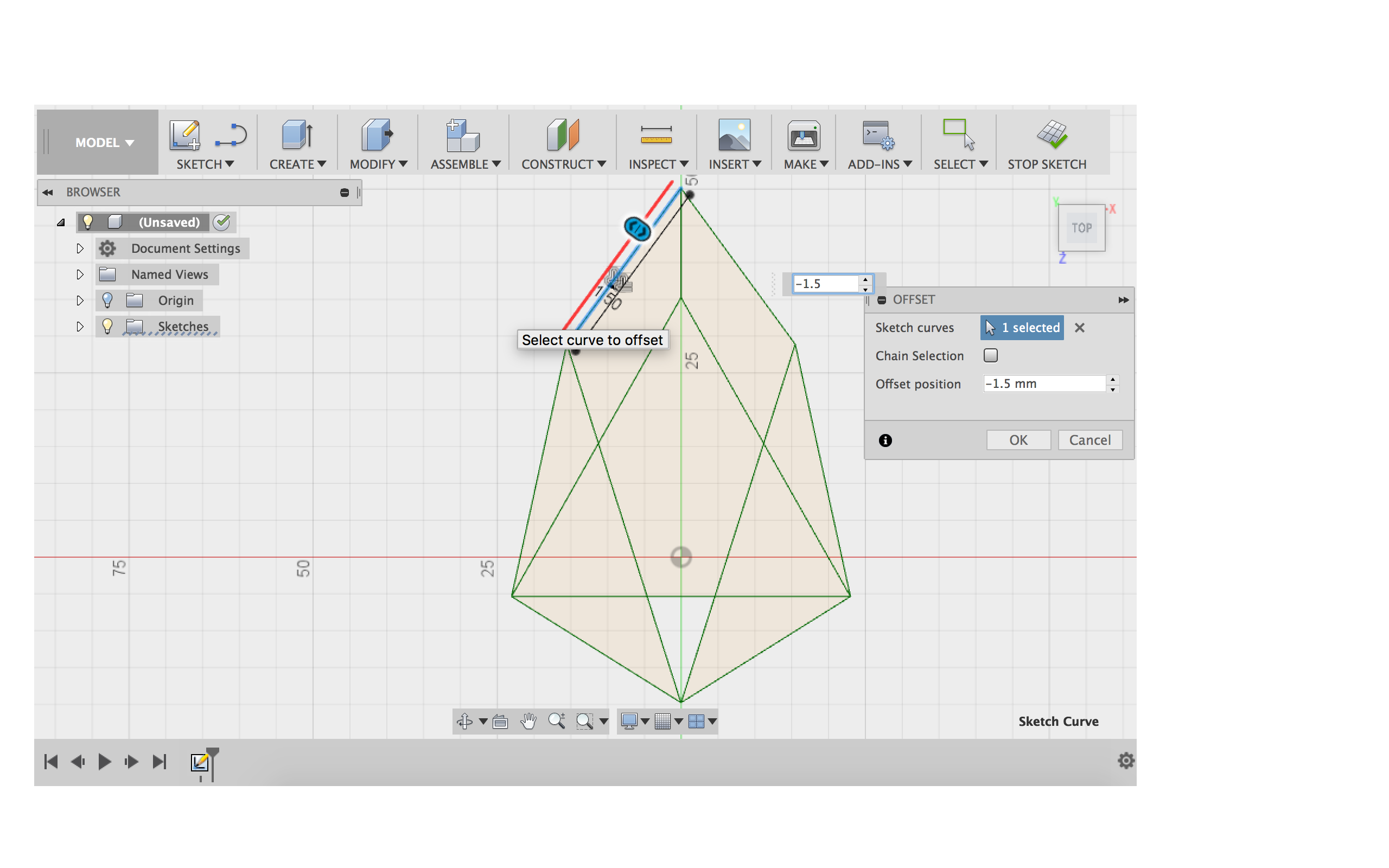The height and width of the screenshot is (868, 1389).
Task: Jump to timeline end
Action: pos(160,762)
